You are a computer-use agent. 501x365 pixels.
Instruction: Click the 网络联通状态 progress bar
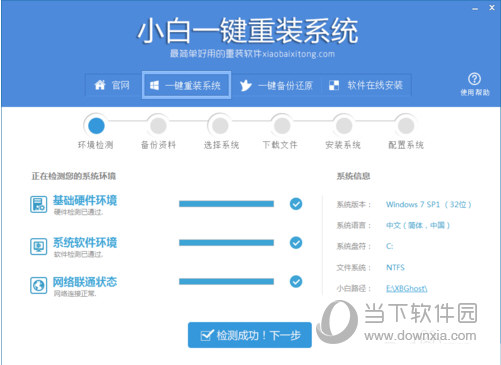pyautogui.click(x=226, y=282)
